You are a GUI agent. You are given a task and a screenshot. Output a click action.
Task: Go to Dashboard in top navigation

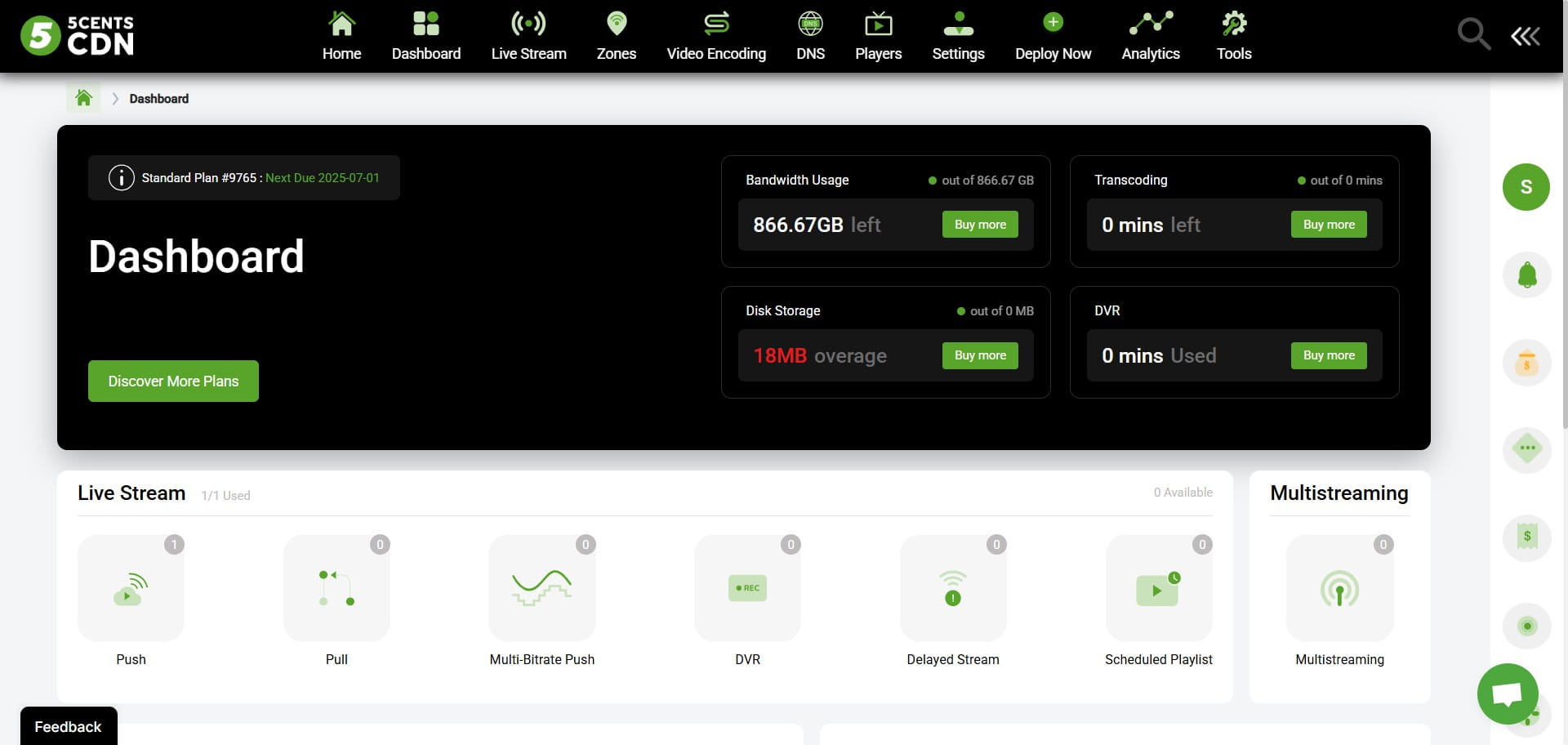426,37
